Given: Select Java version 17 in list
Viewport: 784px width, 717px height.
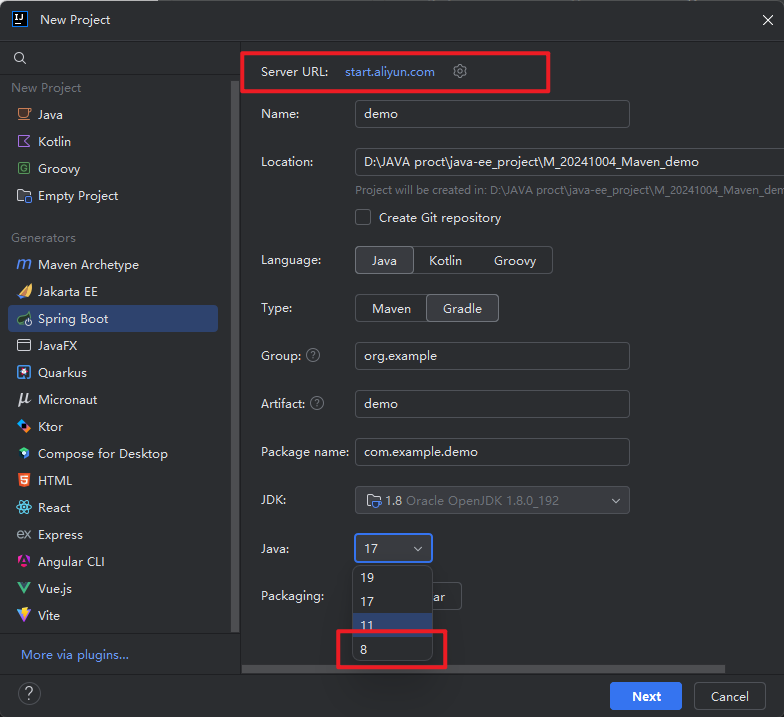Looking at the screenshot, I should pyautogui.click(x=392, y=602).
